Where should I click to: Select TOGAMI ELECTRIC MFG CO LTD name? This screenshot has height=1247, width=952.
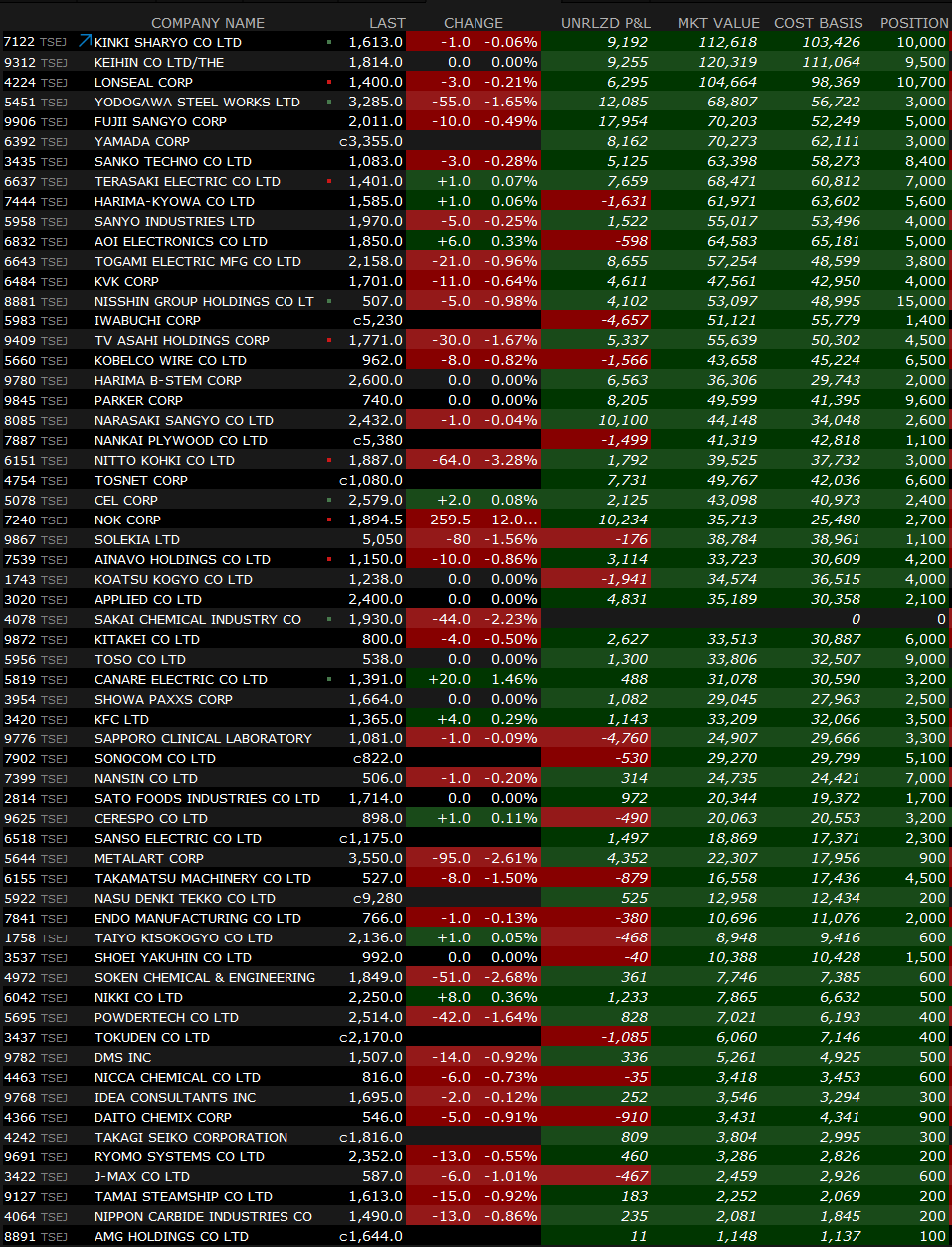tap(197, 261)
